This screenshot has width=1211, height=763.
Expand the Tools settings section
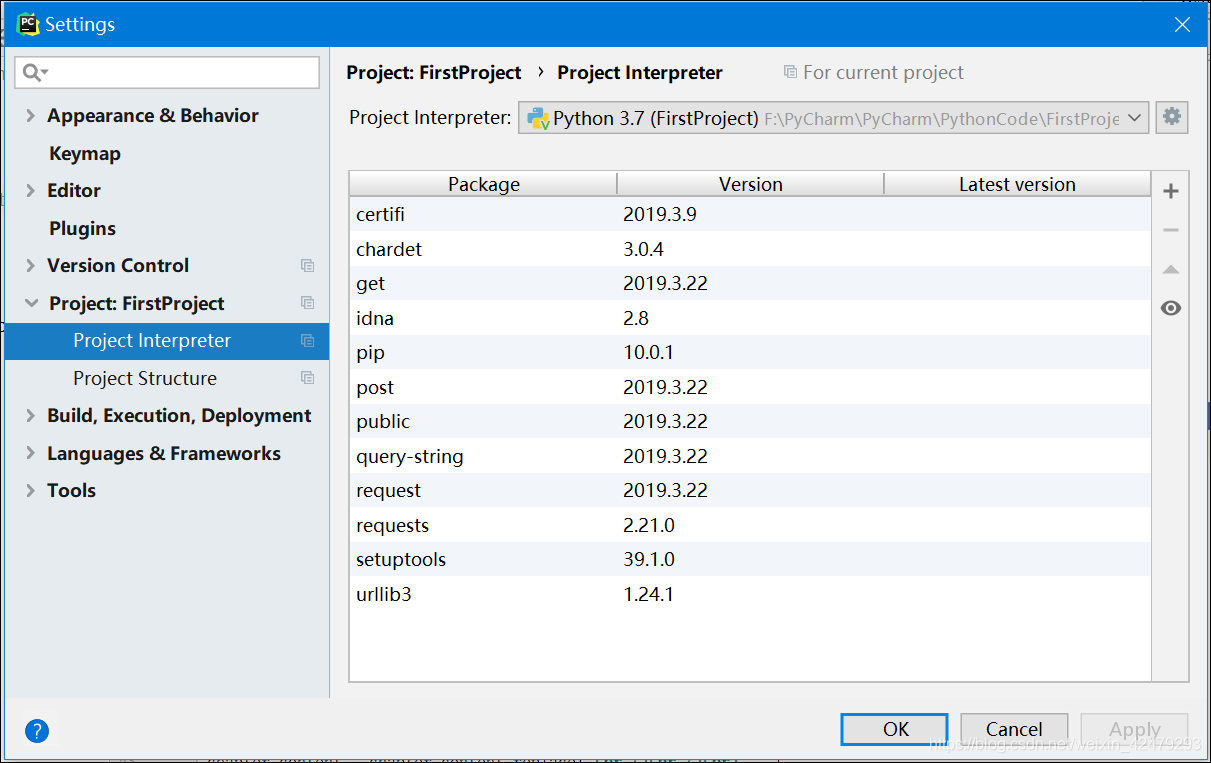(30, 491)
